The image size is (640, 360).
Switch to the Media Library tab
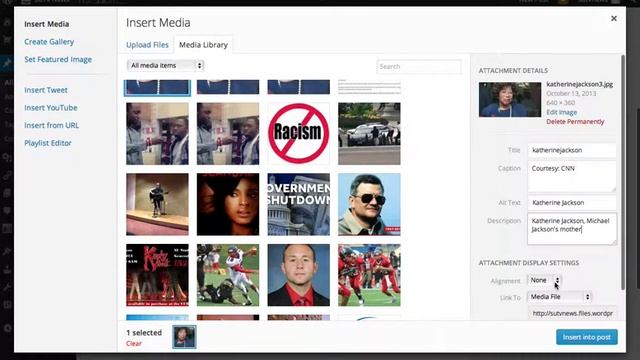(x=203, y=45)
